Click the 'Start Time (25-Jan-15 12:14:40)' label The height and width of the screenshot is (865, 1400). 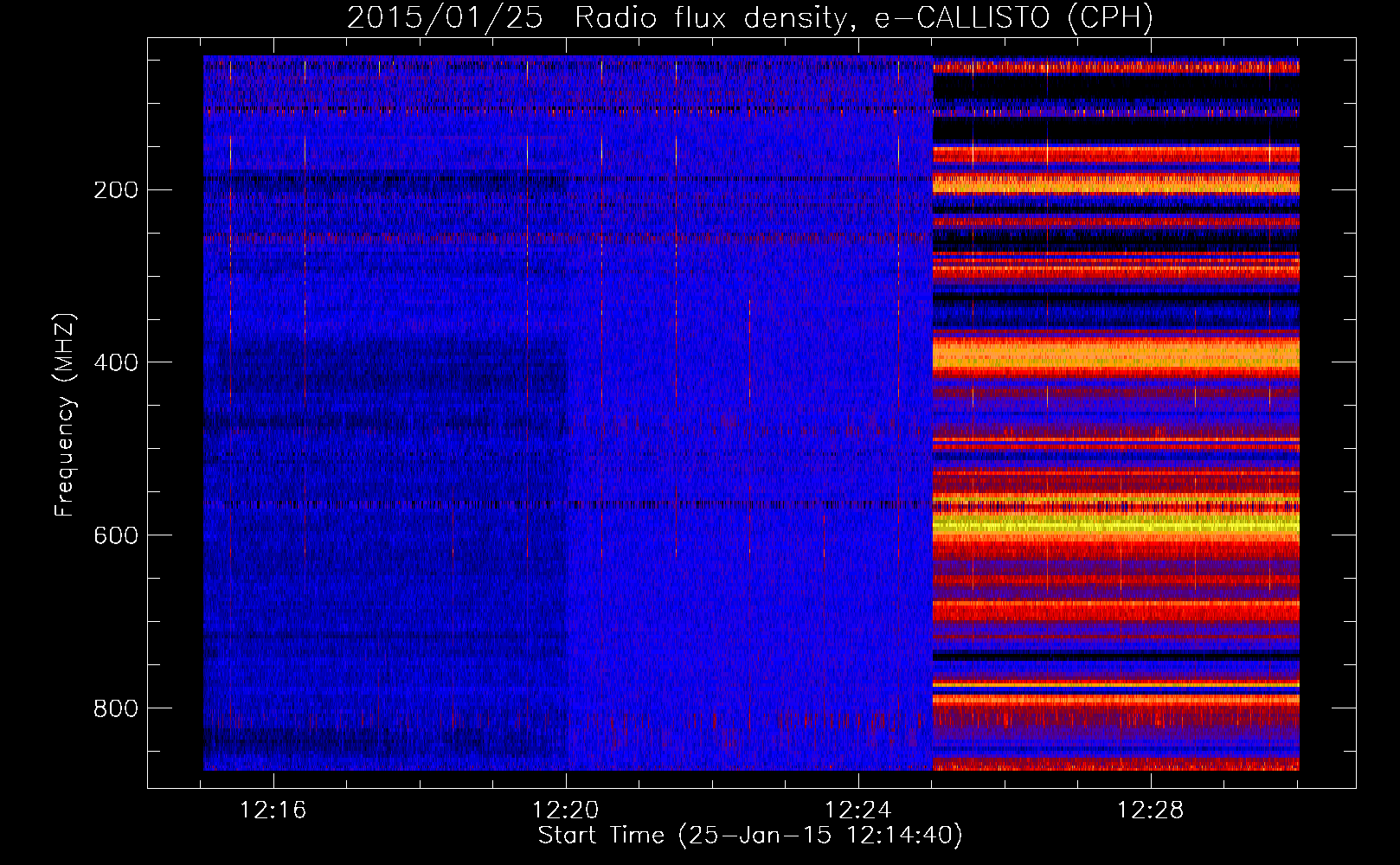750,836
